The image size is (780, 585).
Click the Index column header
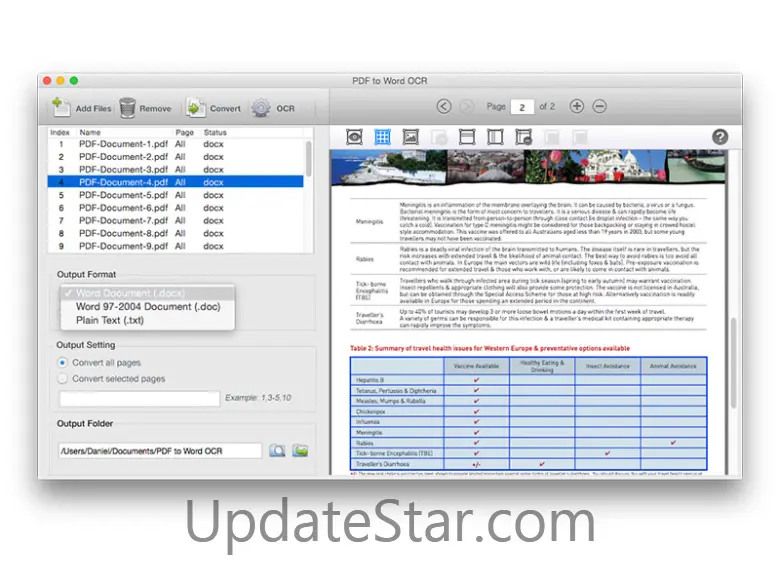(x=60, y=132)
